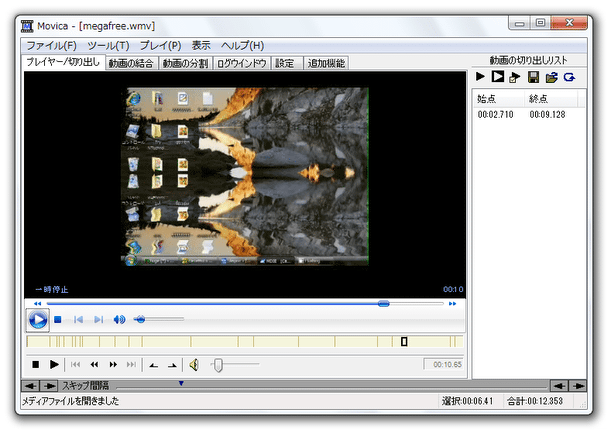Set the cut end point marker button
The image size is (611, 433).
172,365
